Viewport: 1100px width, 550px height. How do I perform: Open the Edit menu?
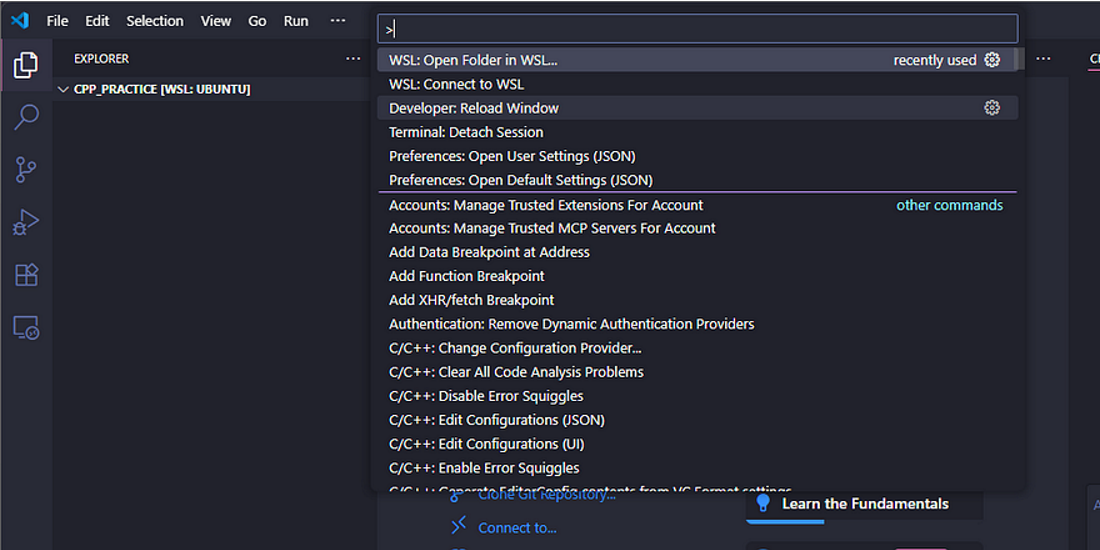click(98, 21)
